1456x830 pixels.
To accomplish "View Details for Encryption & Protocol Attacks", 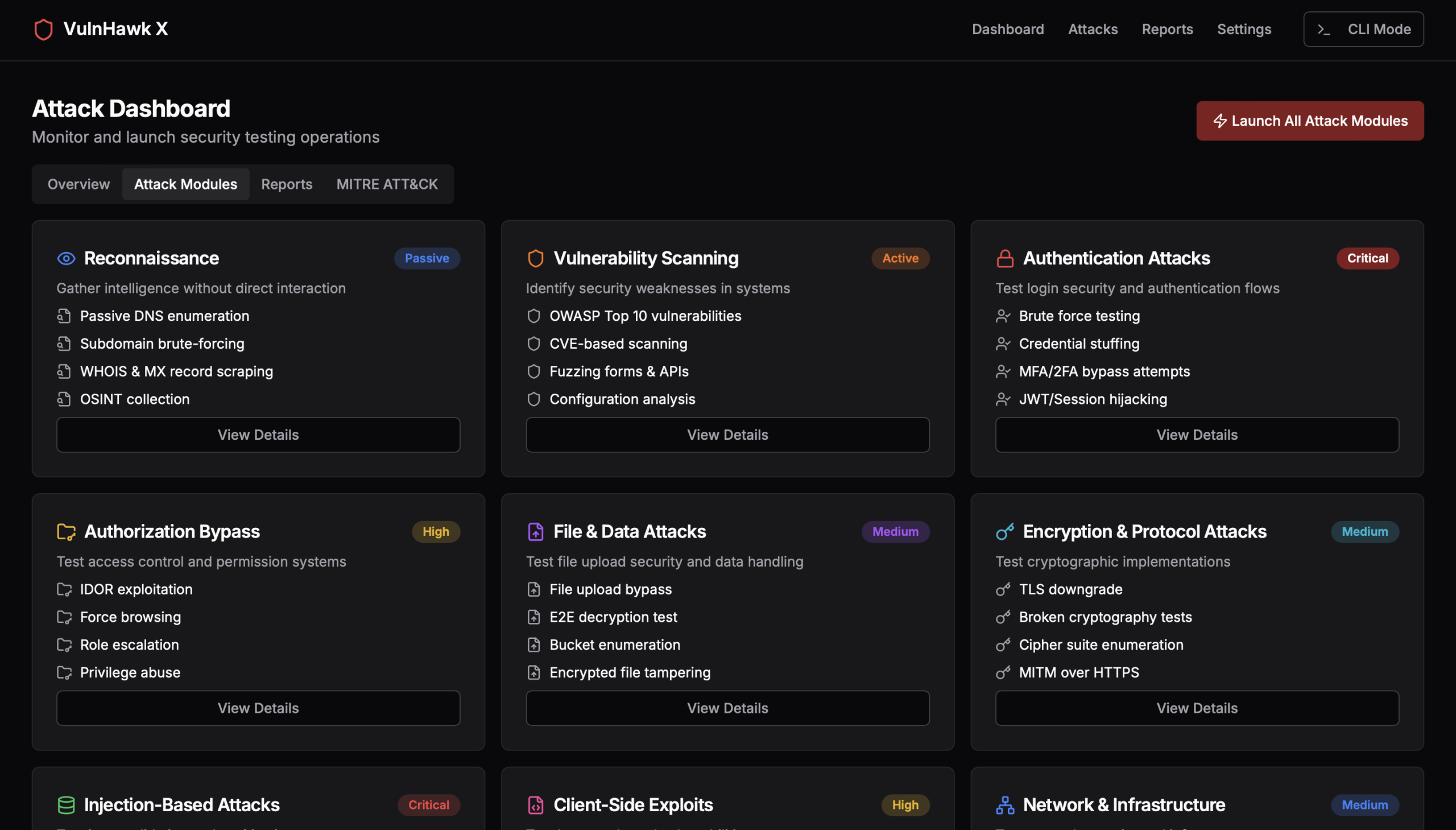I will tap(1197, 709).
